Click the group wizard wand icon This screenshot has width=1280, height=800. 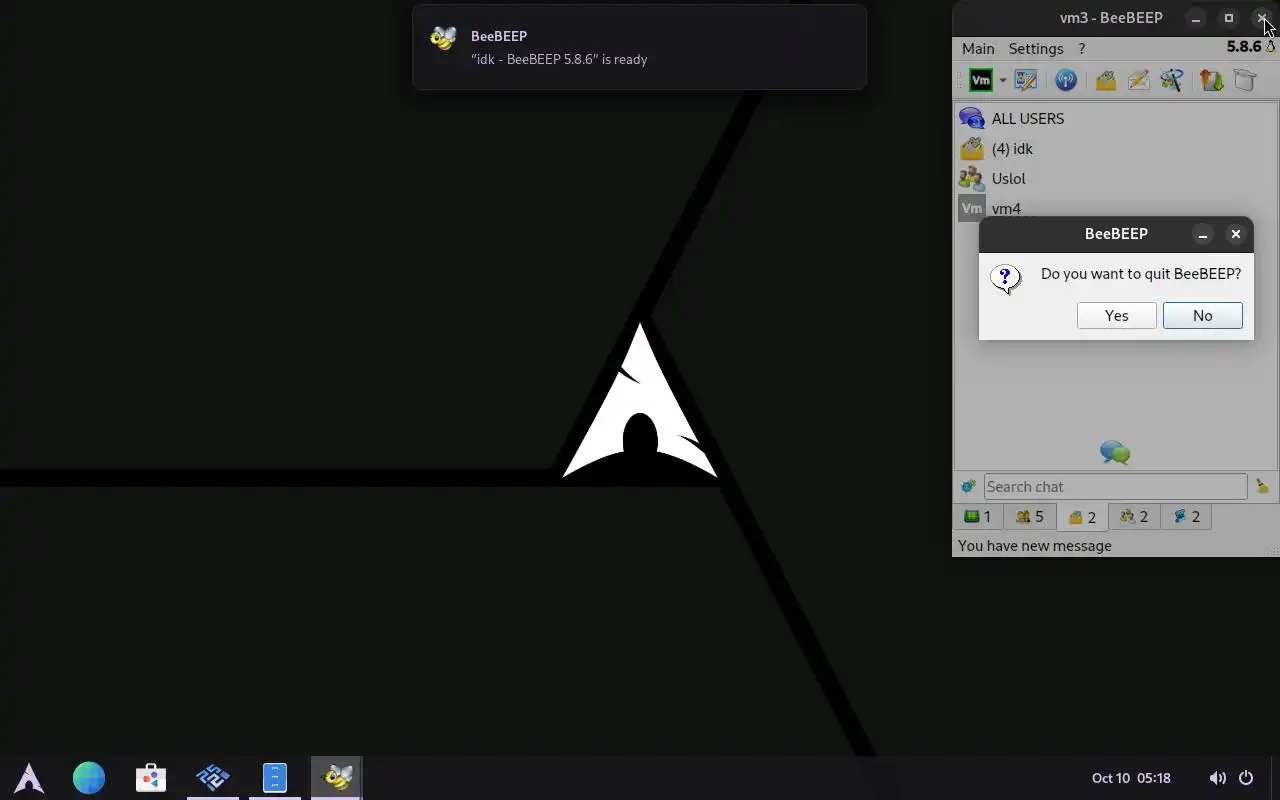1172,81
